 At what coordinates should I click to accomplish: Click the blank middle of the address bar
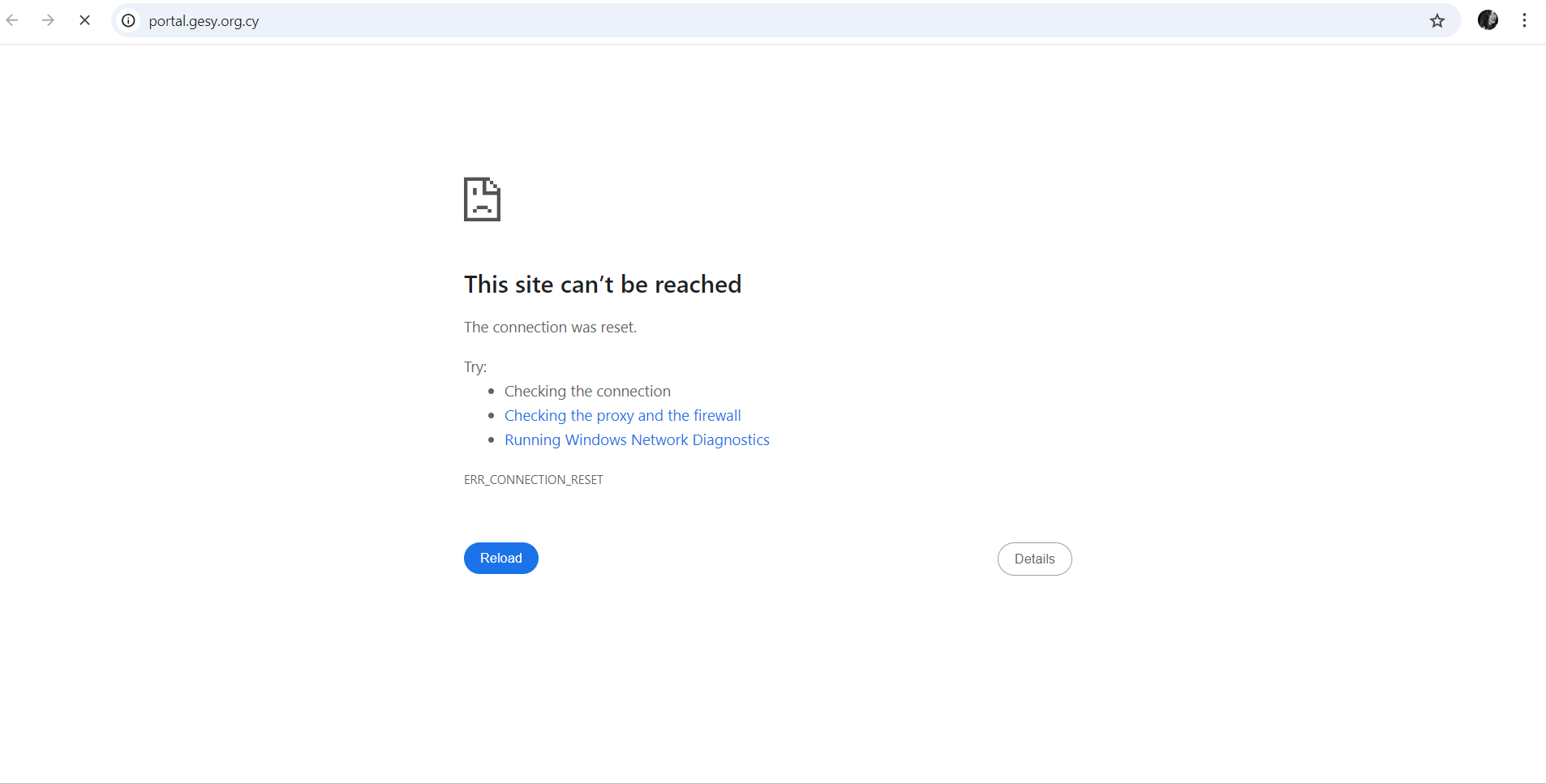point(811,21)
